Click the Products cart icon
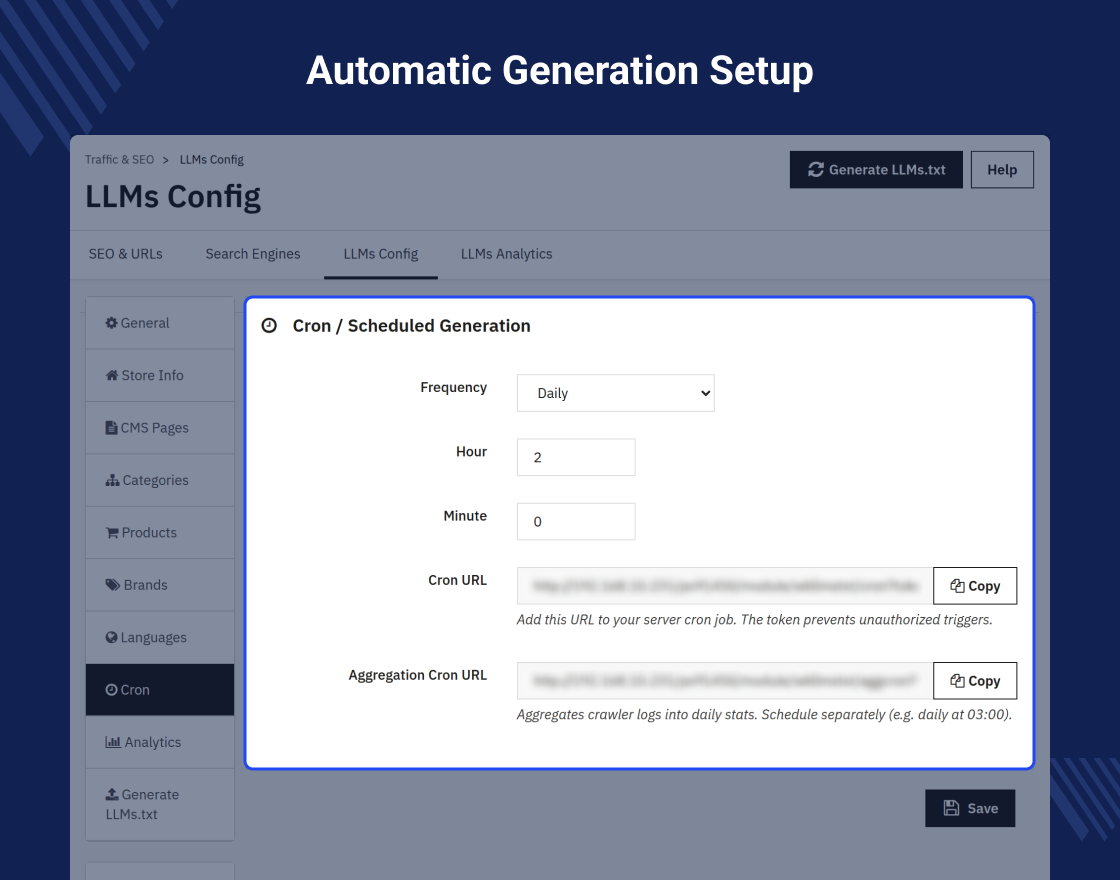 tap(112, 532)
